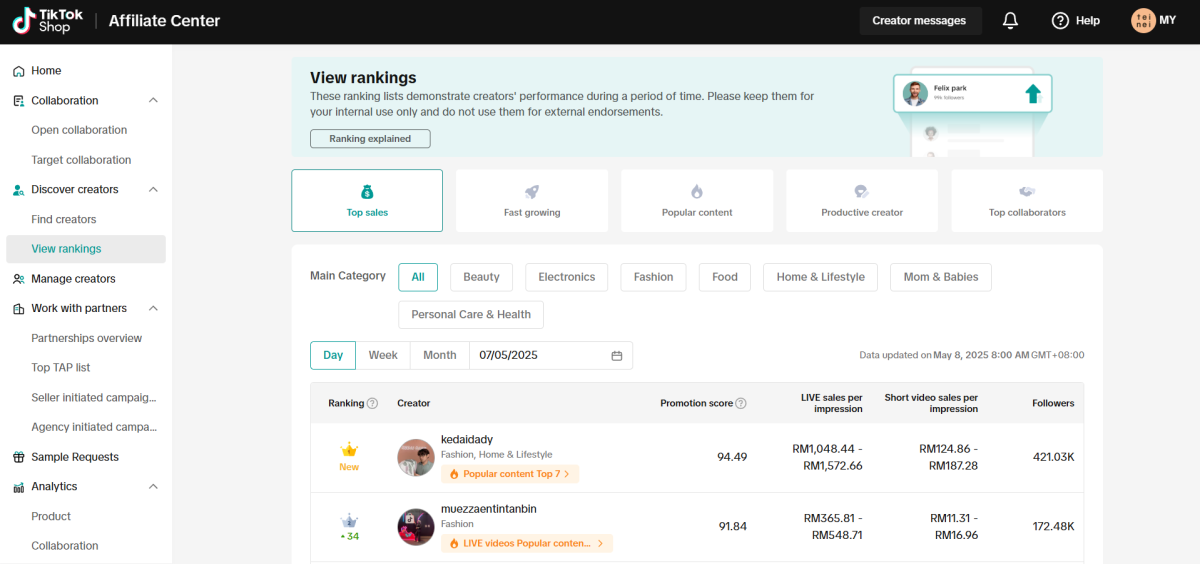Click the Manage creators sidebar icon

pos(19,279)
